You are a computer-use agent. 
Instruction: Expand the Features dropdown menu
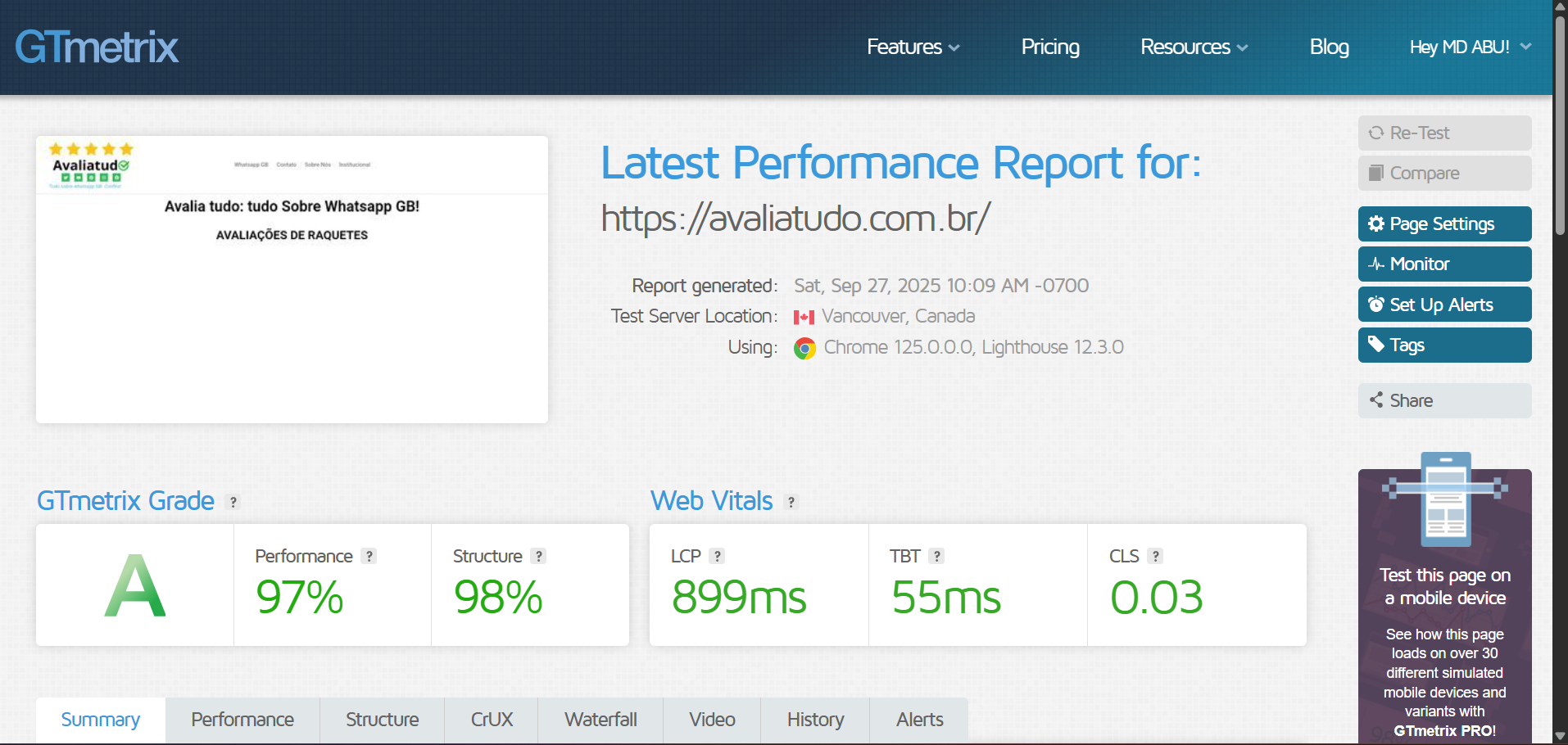tap(912, 47)
